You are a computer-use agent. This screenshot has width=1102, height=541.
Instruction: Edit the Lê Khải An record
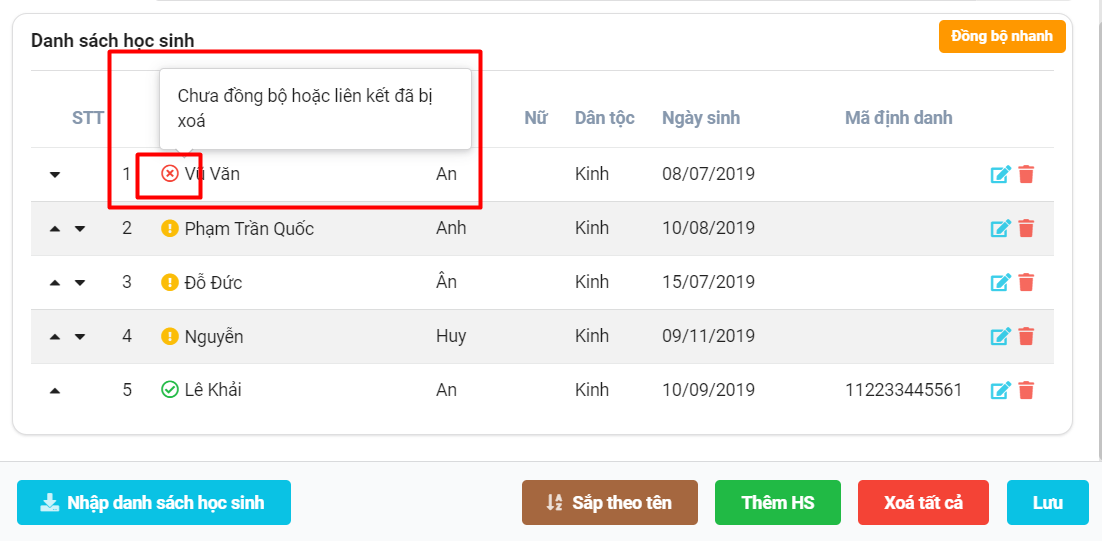(x=1000, y=391)
